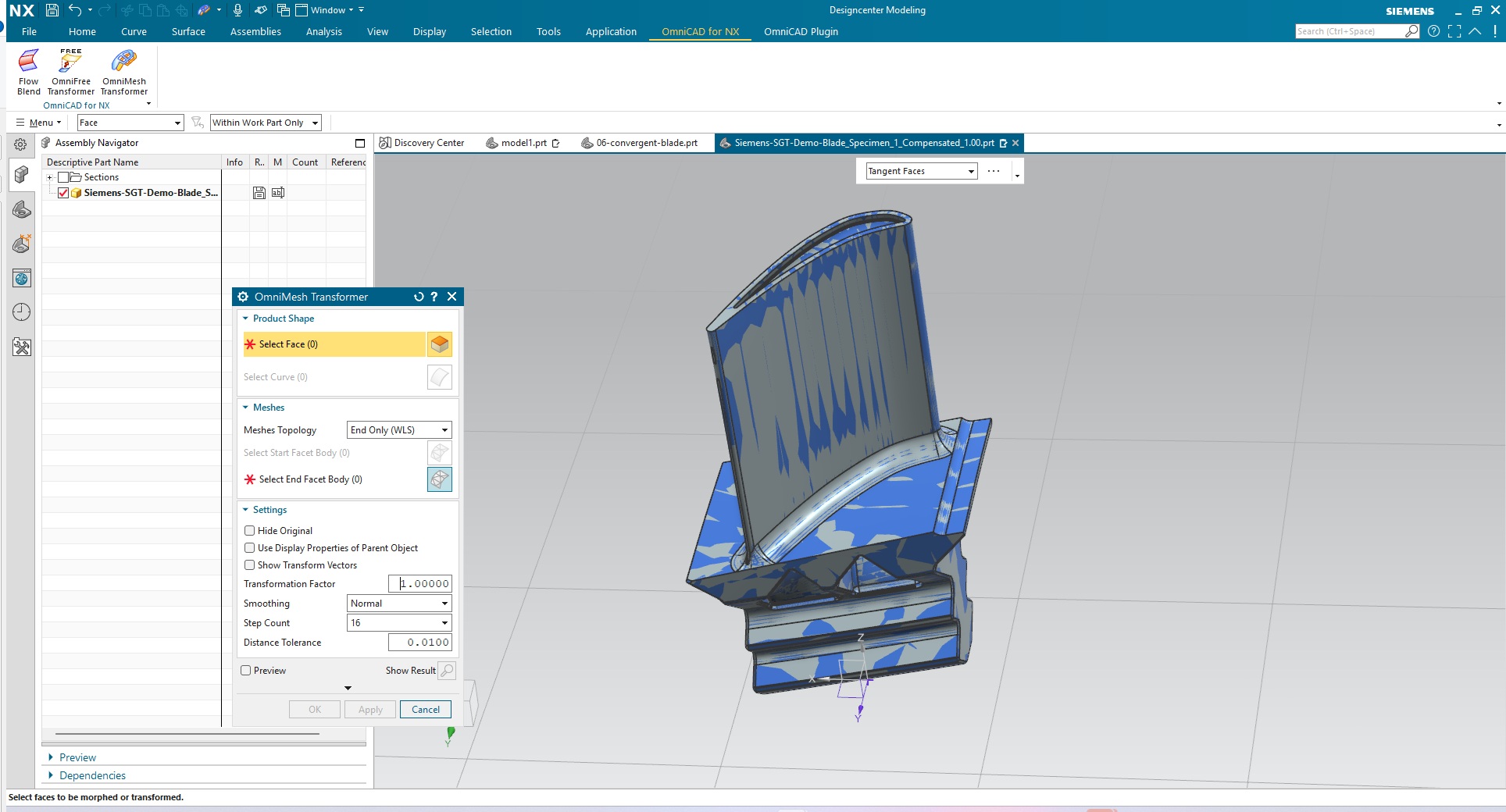Switch to the 06-convergent-blade.prt tab

[x=641, y=143]
